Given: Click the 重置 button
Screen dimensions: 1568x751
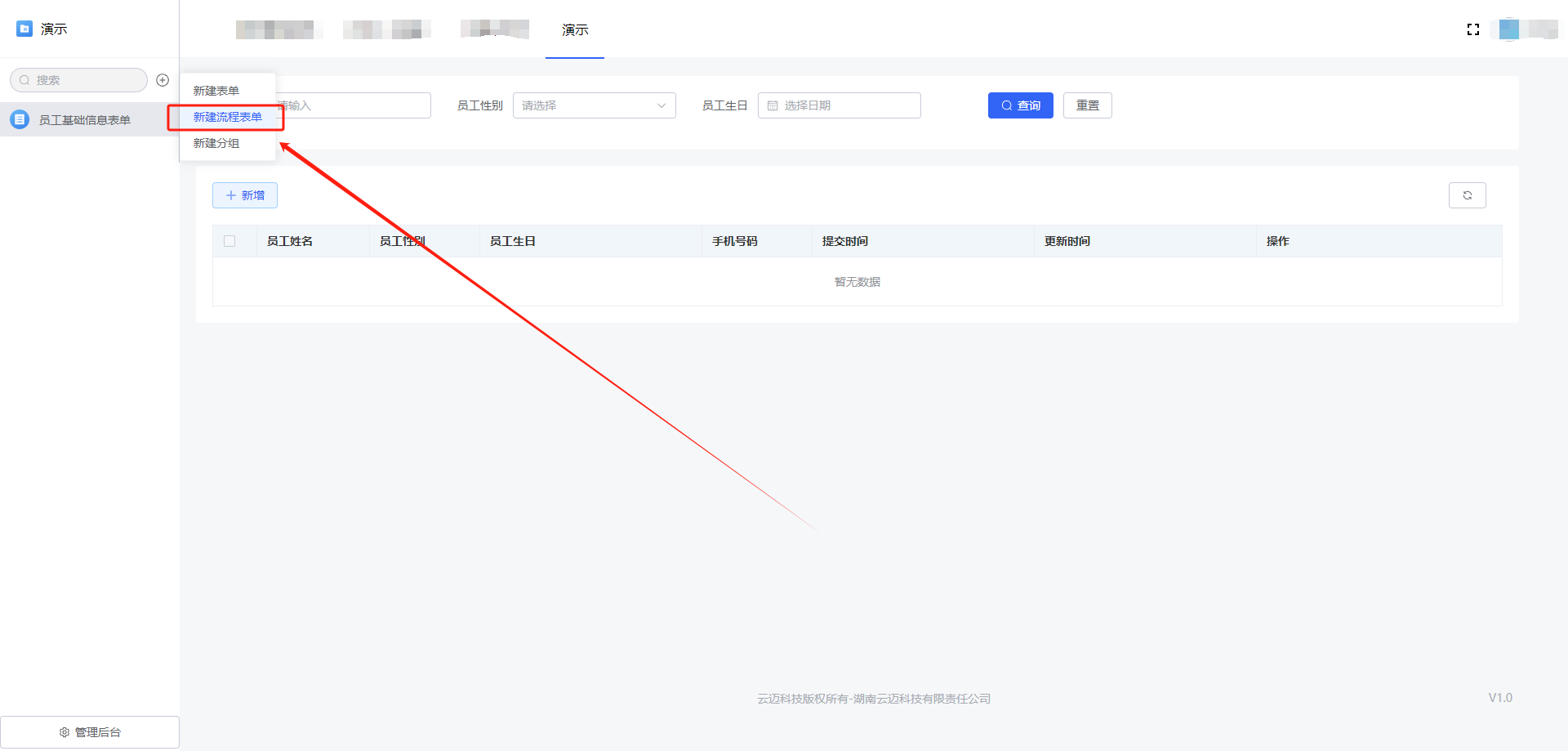Looking at the screenshot, I should 1087,105.
